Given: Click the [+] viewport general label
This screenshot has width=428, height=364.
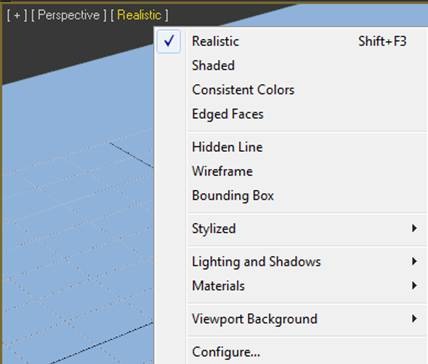Looking at the screenshot, I should pos(17,15).
